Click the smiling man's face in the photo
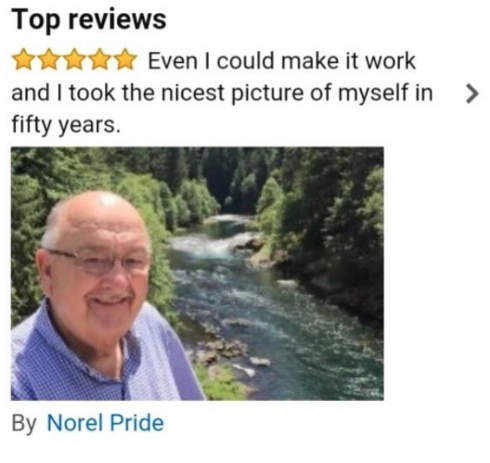Image resolution: width=490 pixels, height=463 pixels. coord(97,267)
